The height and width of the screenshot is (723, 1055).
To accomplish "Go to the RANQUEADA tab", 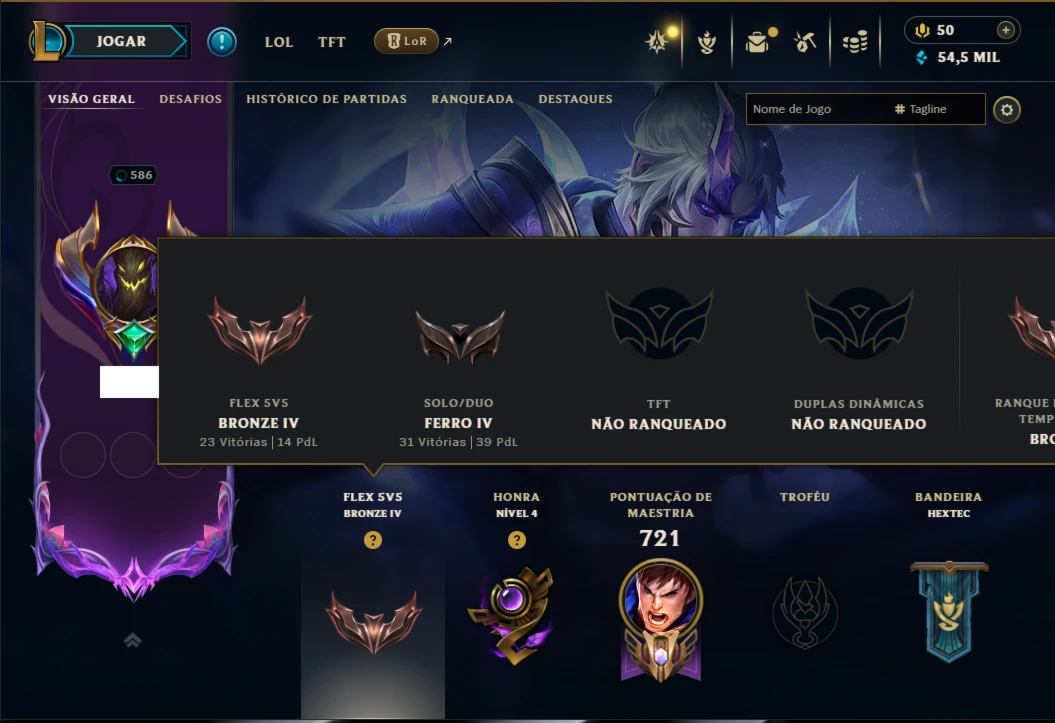I will 472,99.
